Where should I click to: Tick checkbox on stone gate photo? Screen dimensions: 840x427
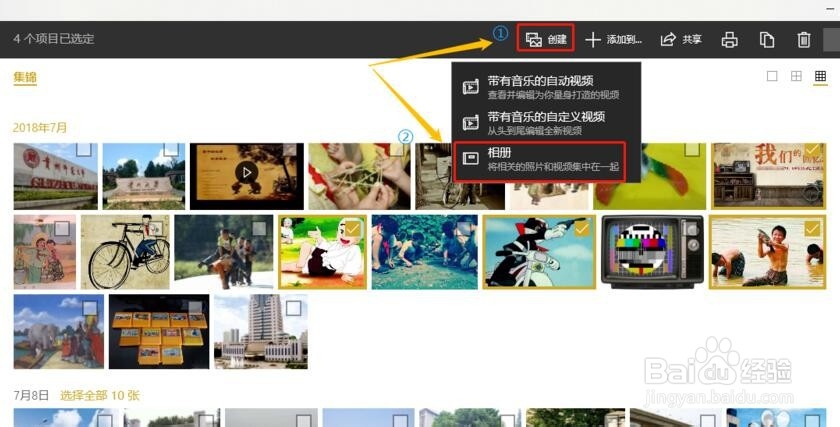tap(171, 149)
